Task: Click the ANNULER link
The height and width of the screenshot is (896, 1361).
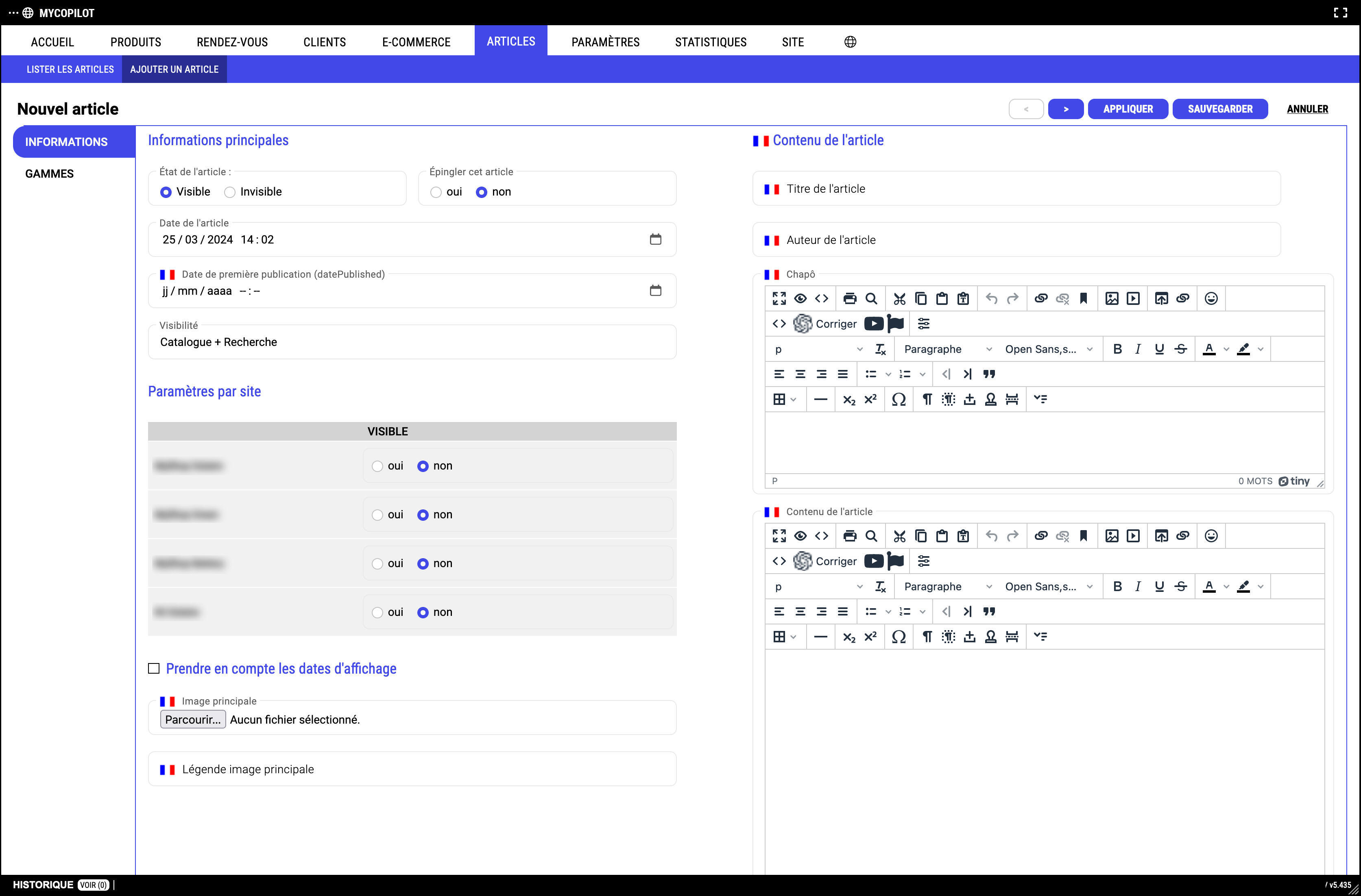Action: [x=1307, y=109]
